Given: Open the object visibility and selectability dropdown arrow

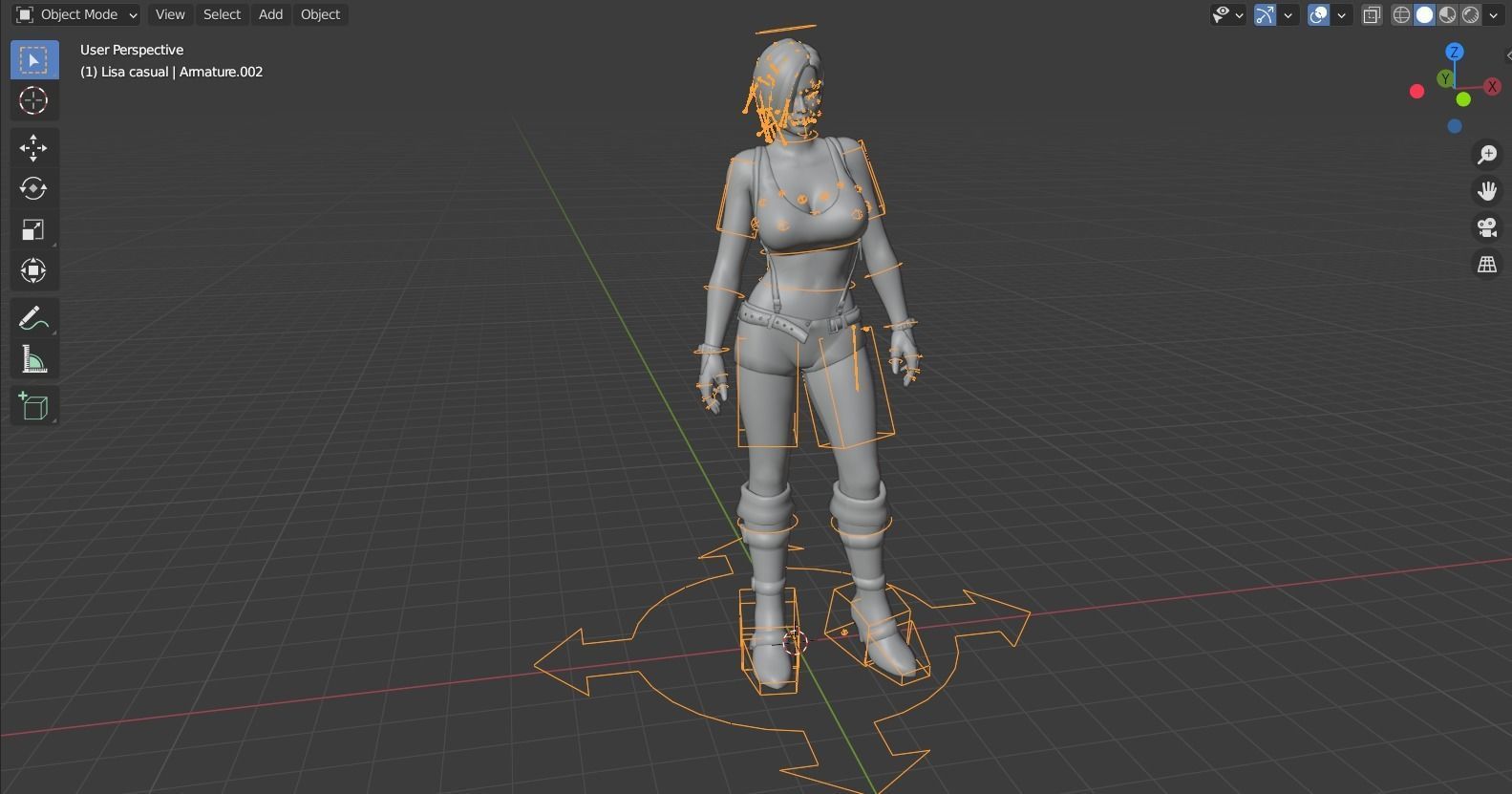Looking at the screenshot, I should coord(1239,14).
